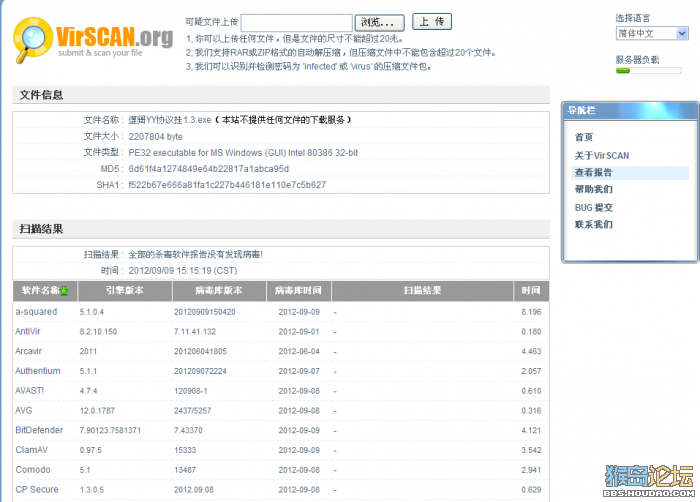
Task: Click the Arcavir row name
Action: click(29, 351)
